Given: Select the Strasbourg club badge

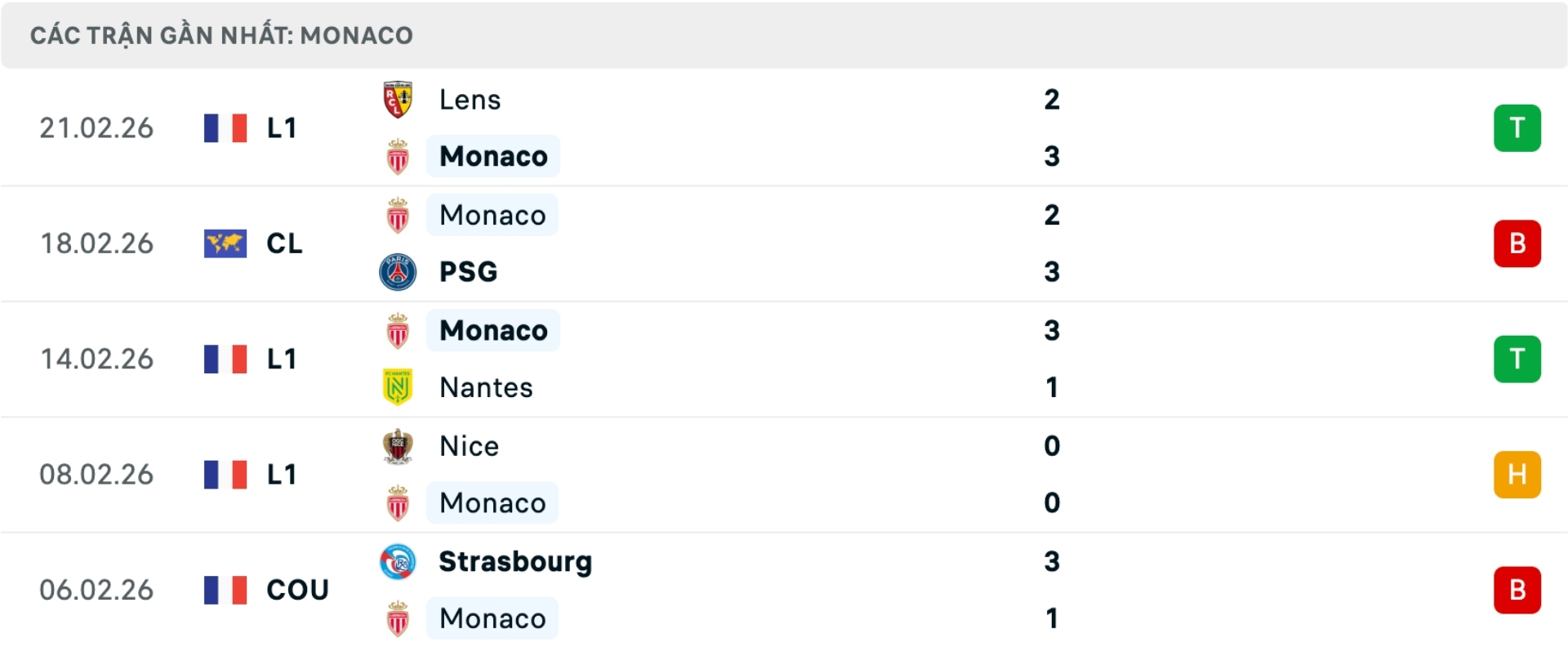Looking at the screenshot, I should pos(398,561).
